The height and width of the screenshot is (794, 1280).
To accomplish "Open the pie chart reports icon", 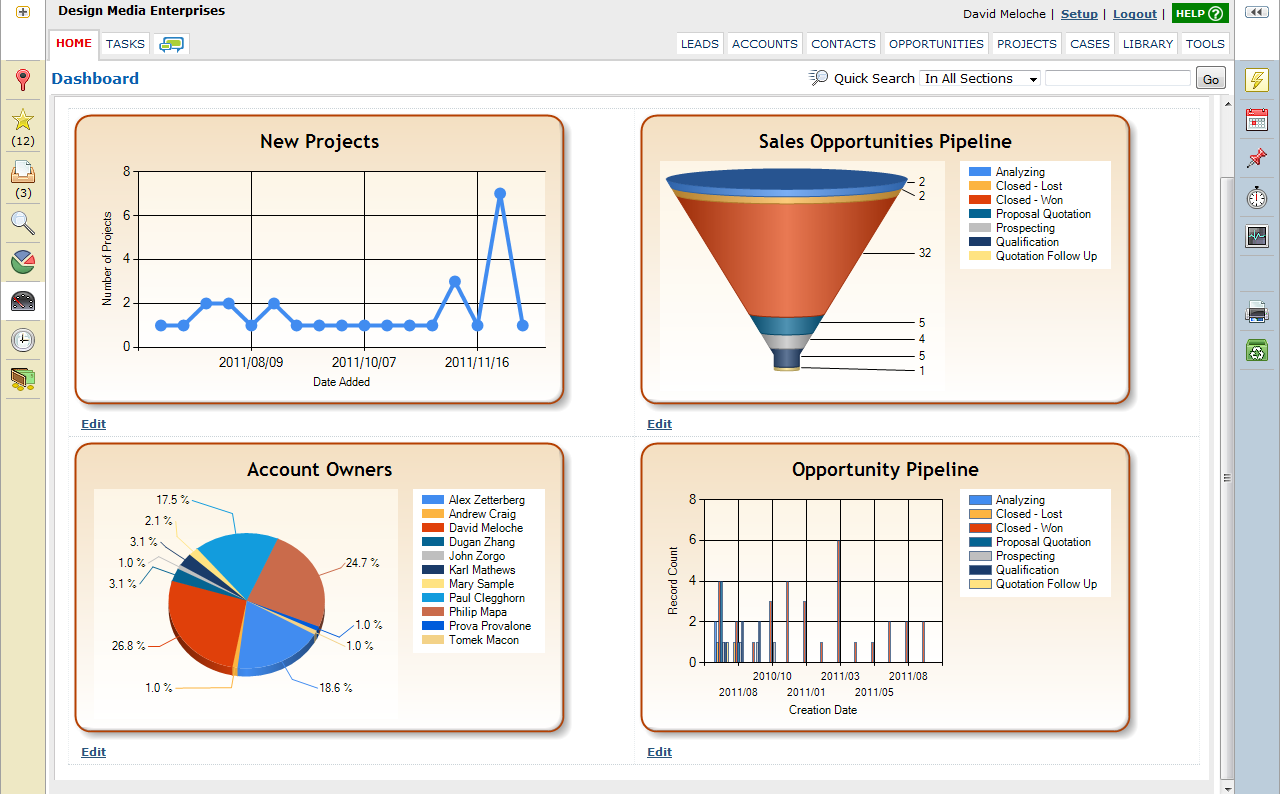I will [23, 262].
